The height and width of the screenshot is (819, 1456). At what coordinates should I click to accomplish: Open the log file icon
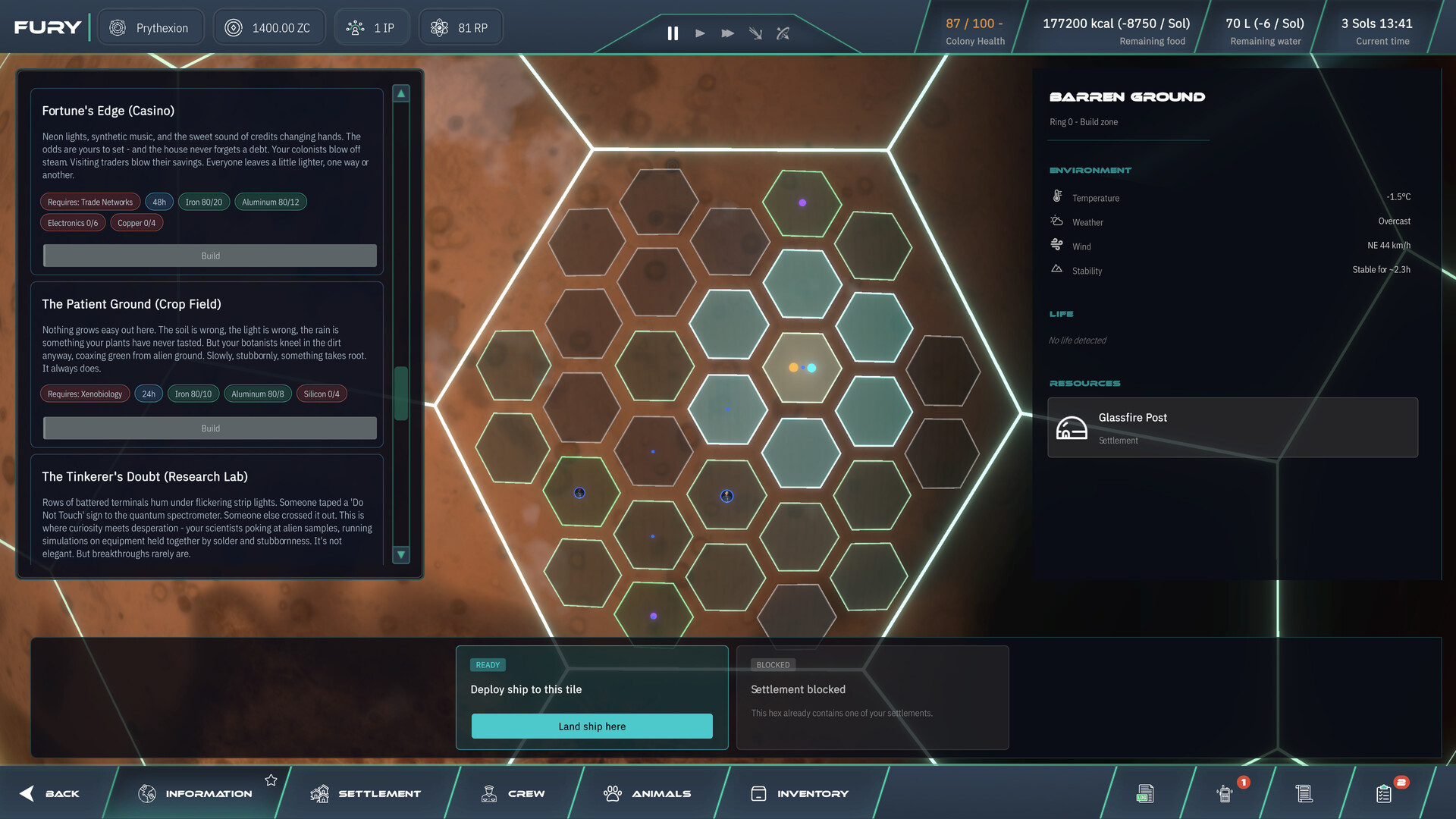click(1144, 794)
